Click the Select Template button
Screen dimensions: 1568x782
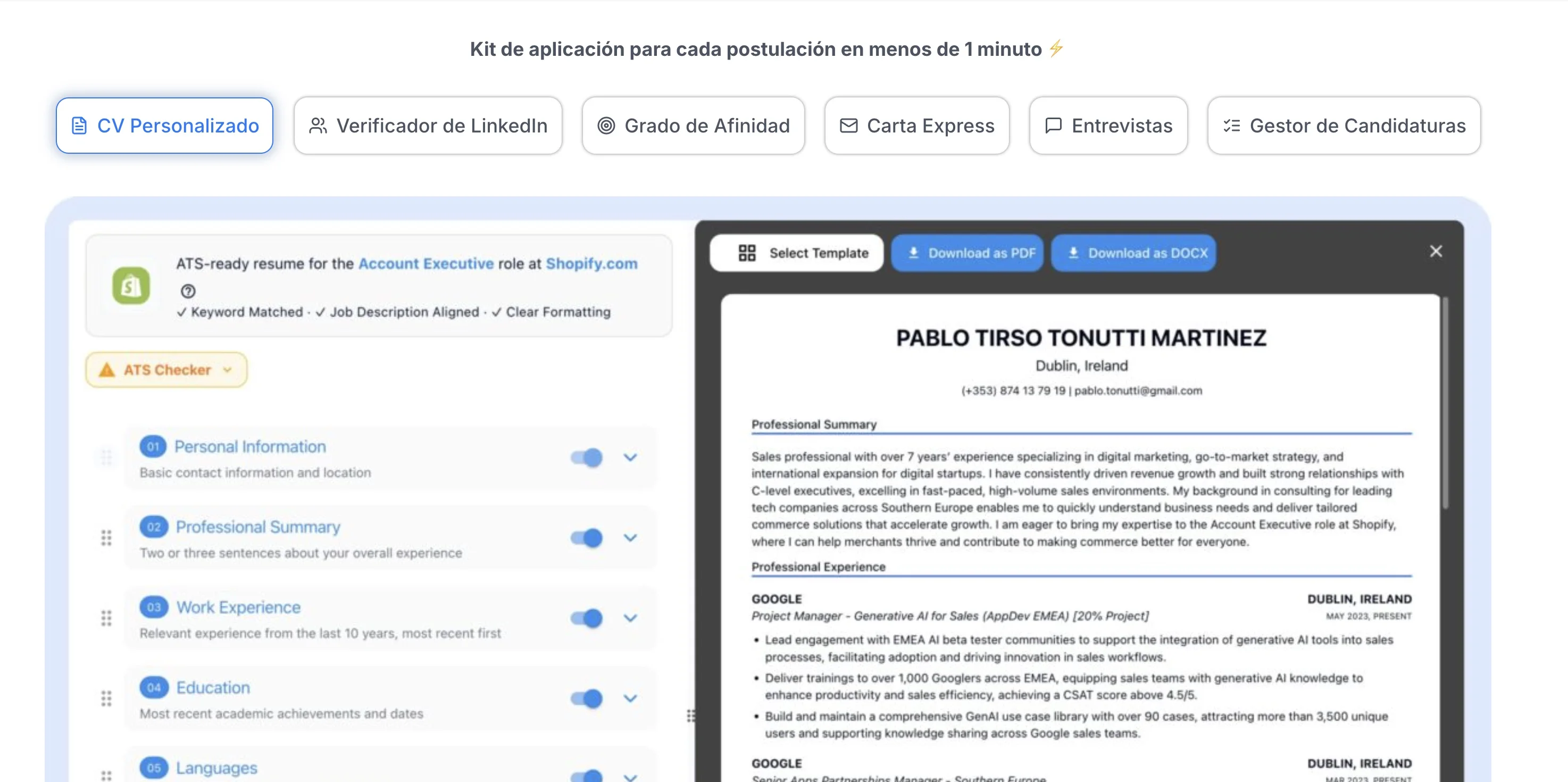(x=796, y=253)
